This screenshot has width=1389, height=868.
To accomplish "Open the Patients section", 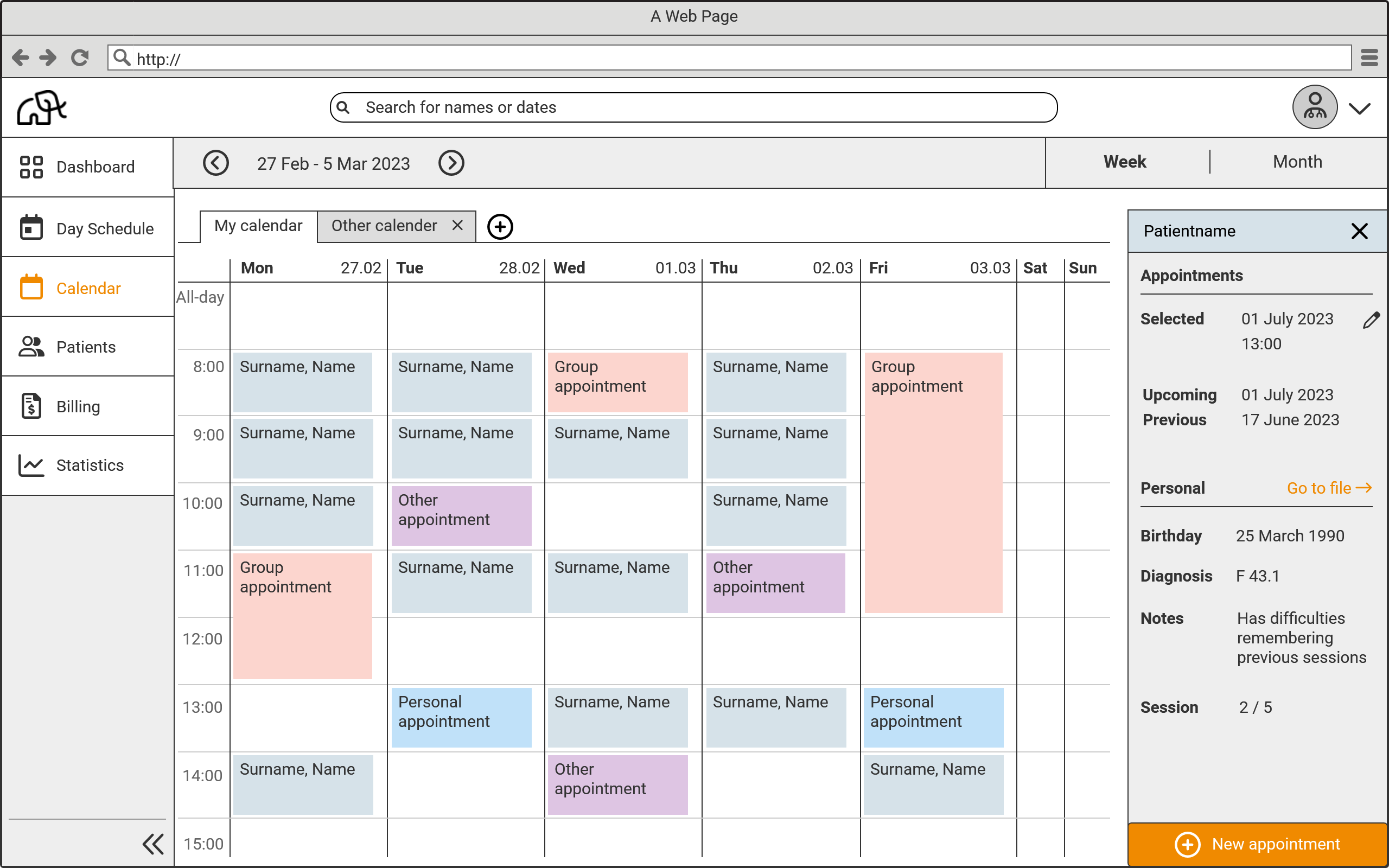I will point(86,347).
